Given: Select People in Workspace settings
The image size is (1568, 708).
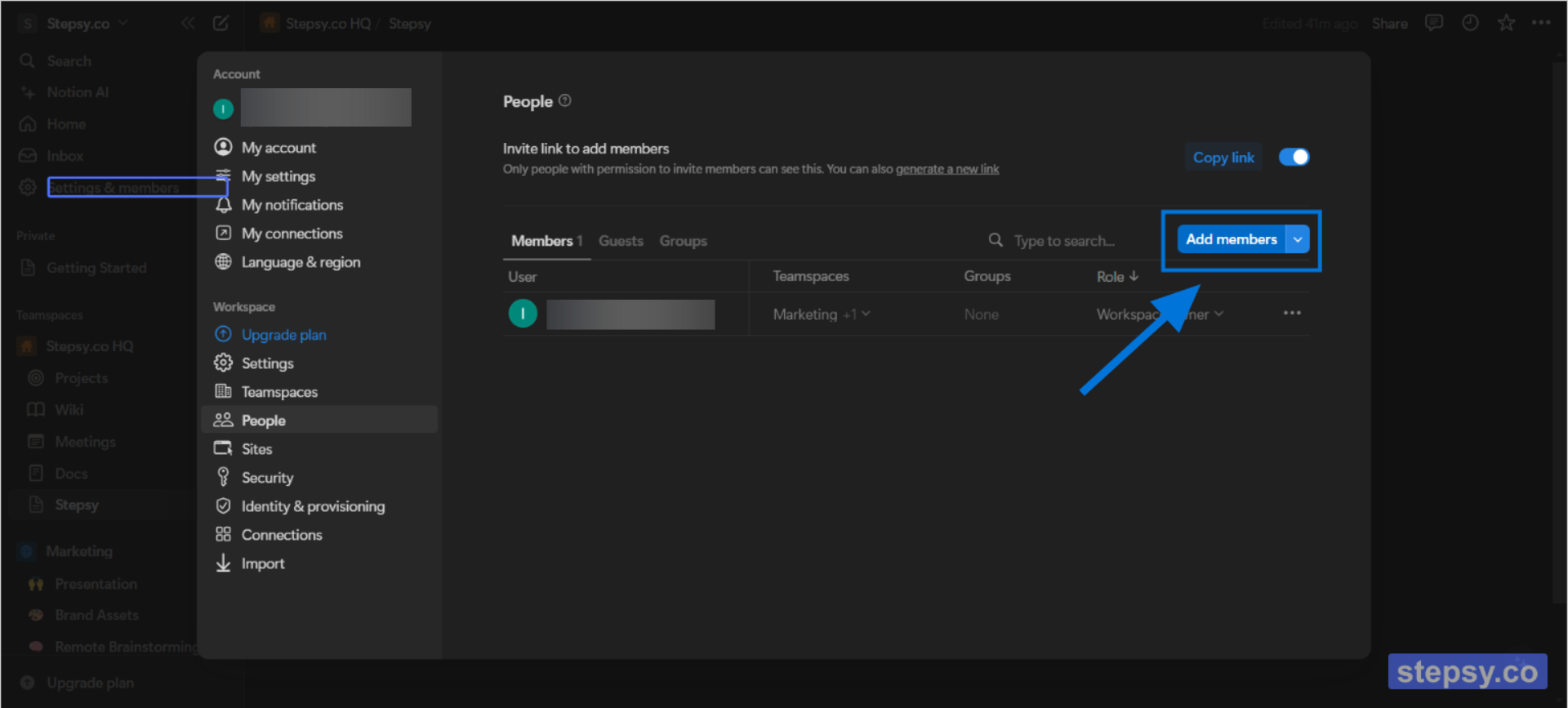Looking at the screenshot, I should tap(318, 420).
